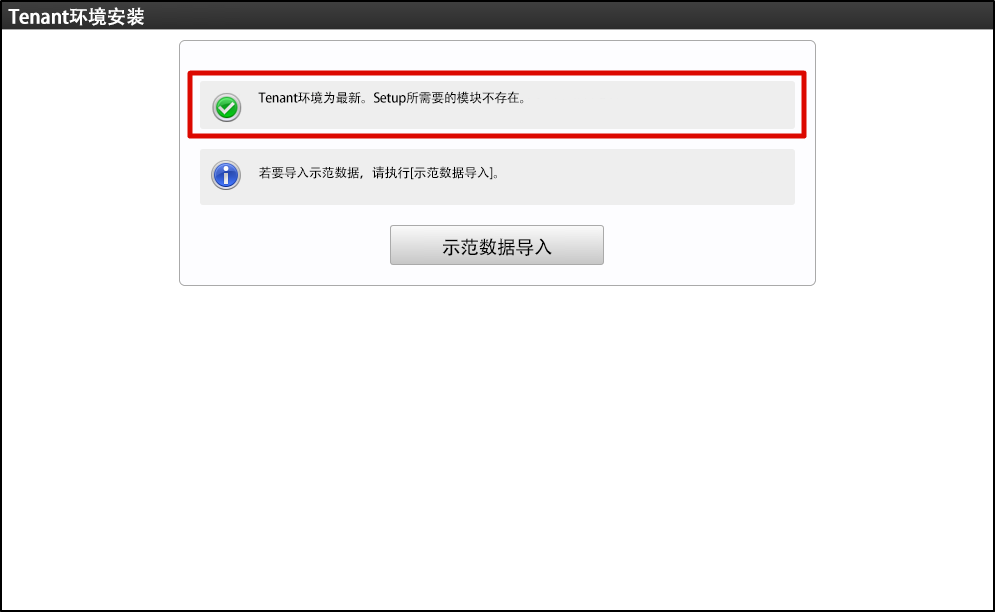Click the word Setup in the success message

389,98
